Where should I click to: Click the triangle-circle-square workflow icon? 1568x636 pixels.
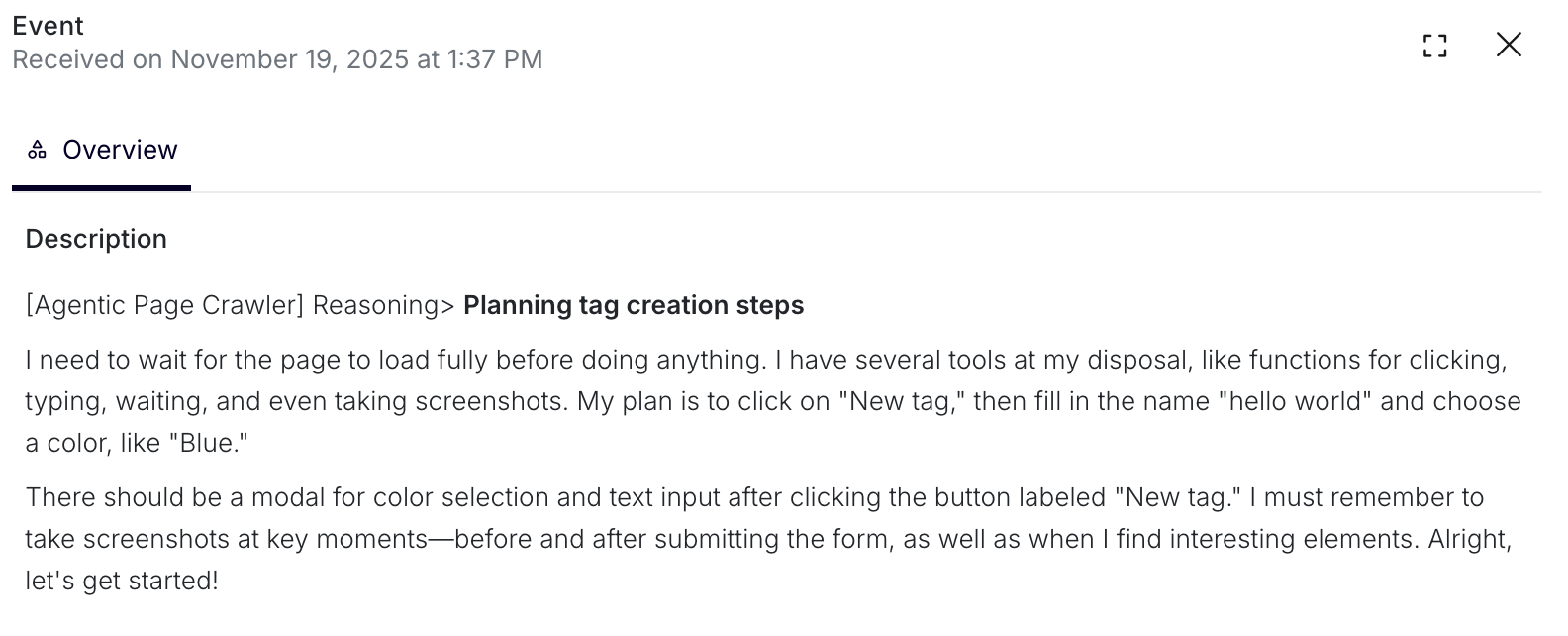[37, 150]
